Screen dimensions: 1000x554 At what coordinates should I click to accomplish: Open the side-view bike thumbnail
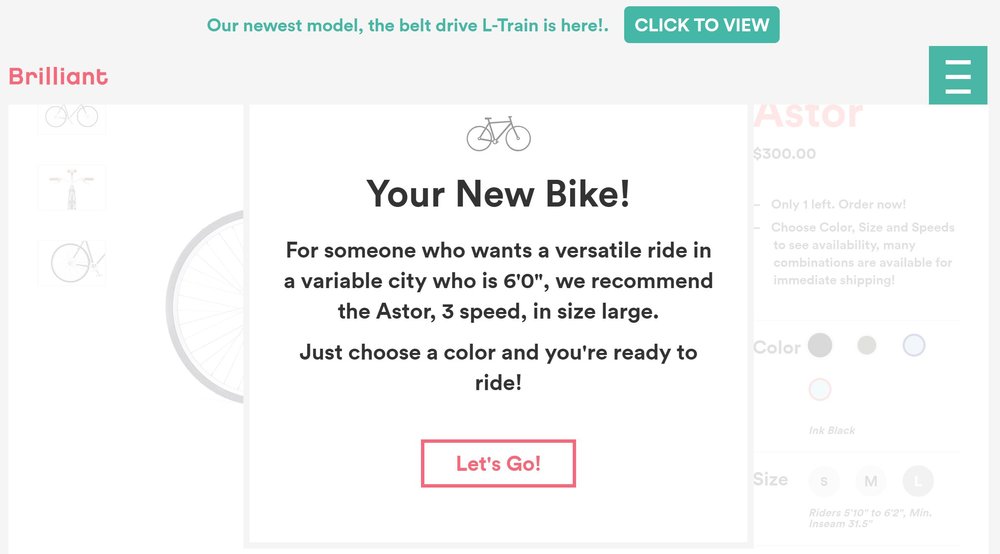pyautogui.click(x=71, y=119)
